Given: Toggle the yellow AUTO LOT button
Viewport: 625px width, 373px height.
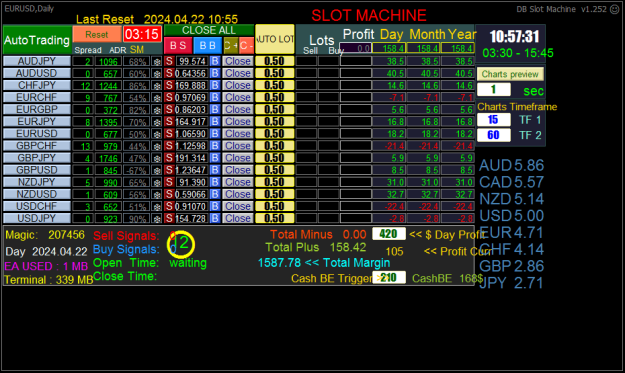Looking at the screenshot, I should [275, 39].
